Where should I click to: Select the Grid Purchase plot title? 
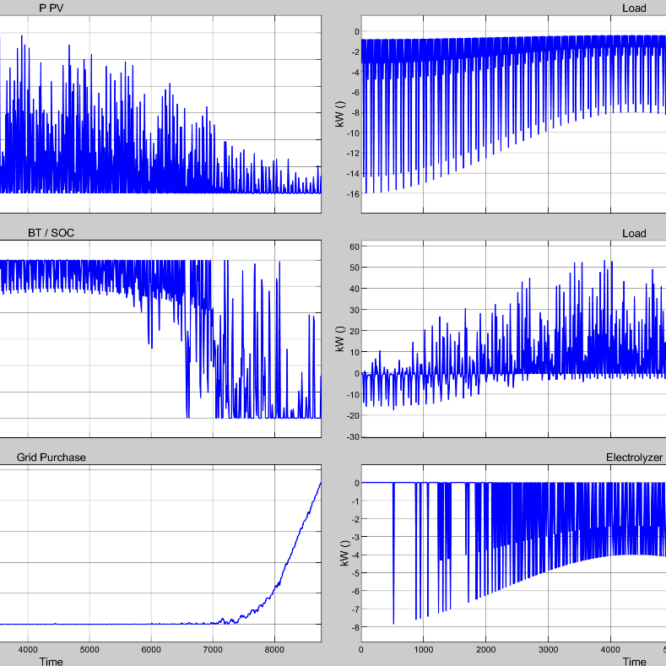pos(51,457)
